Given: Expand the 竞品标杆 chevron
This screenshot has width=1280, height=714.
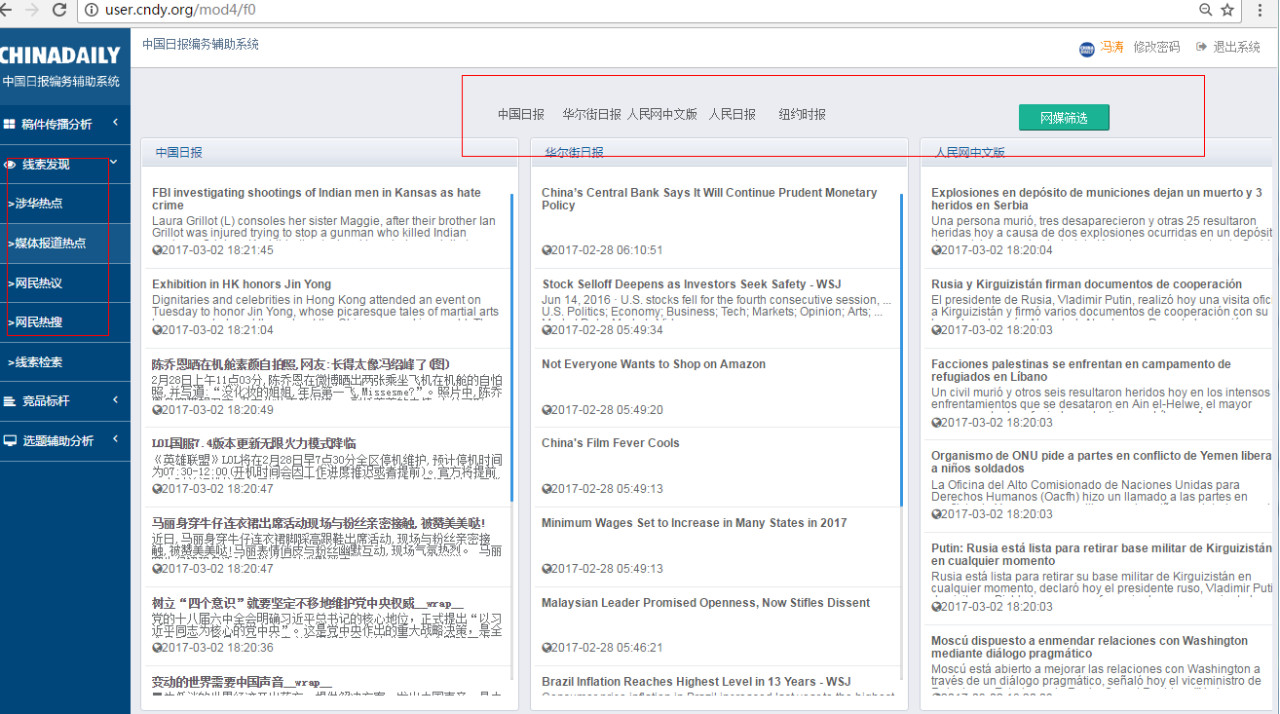Looking at the screenshot, I should [x=115, y=400].
